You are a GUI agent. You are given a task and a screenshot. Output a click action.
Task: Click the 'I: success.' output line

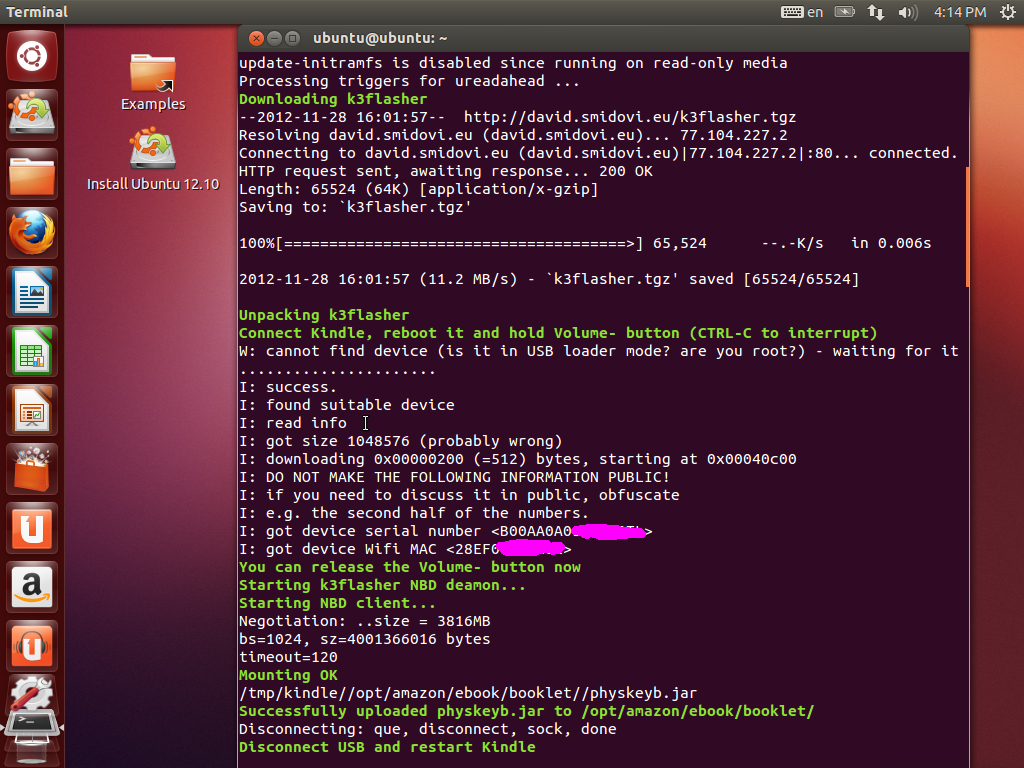[x=288, y=387]
